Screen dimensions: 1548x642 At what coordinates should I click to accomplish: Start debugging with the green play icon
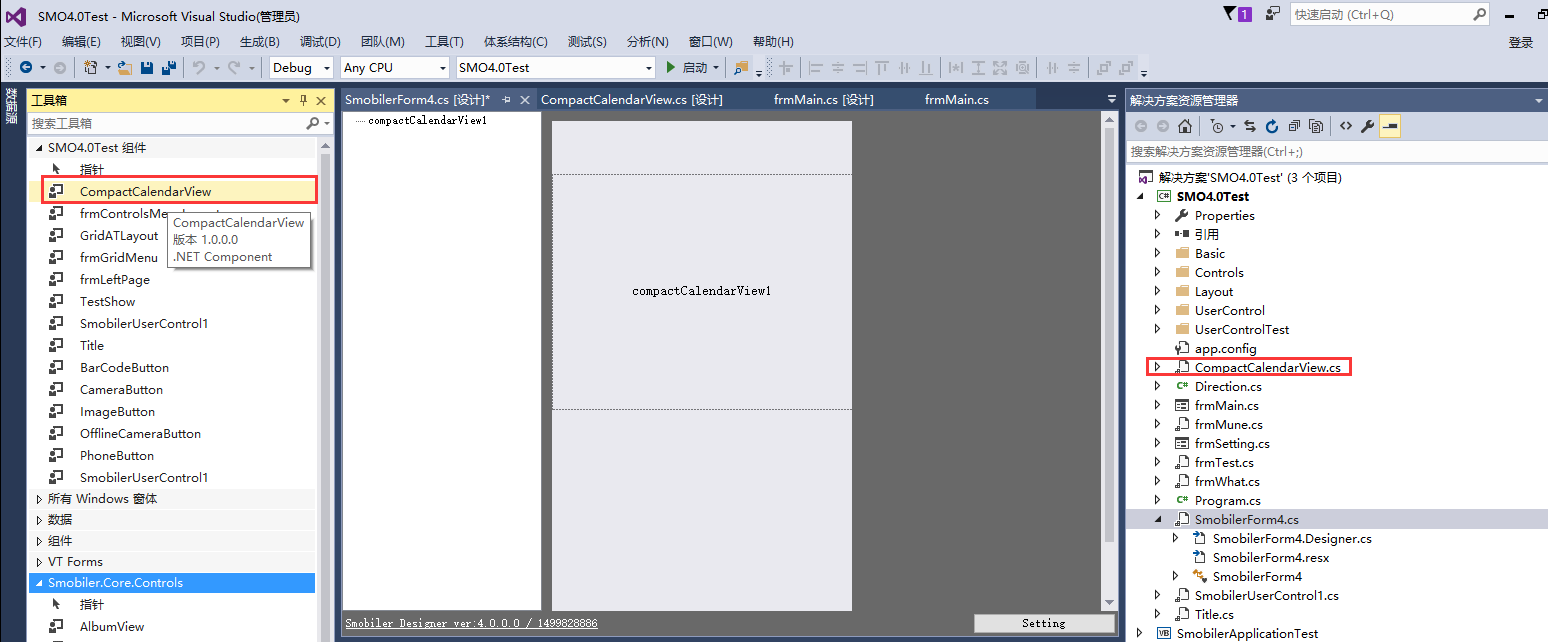672,67
